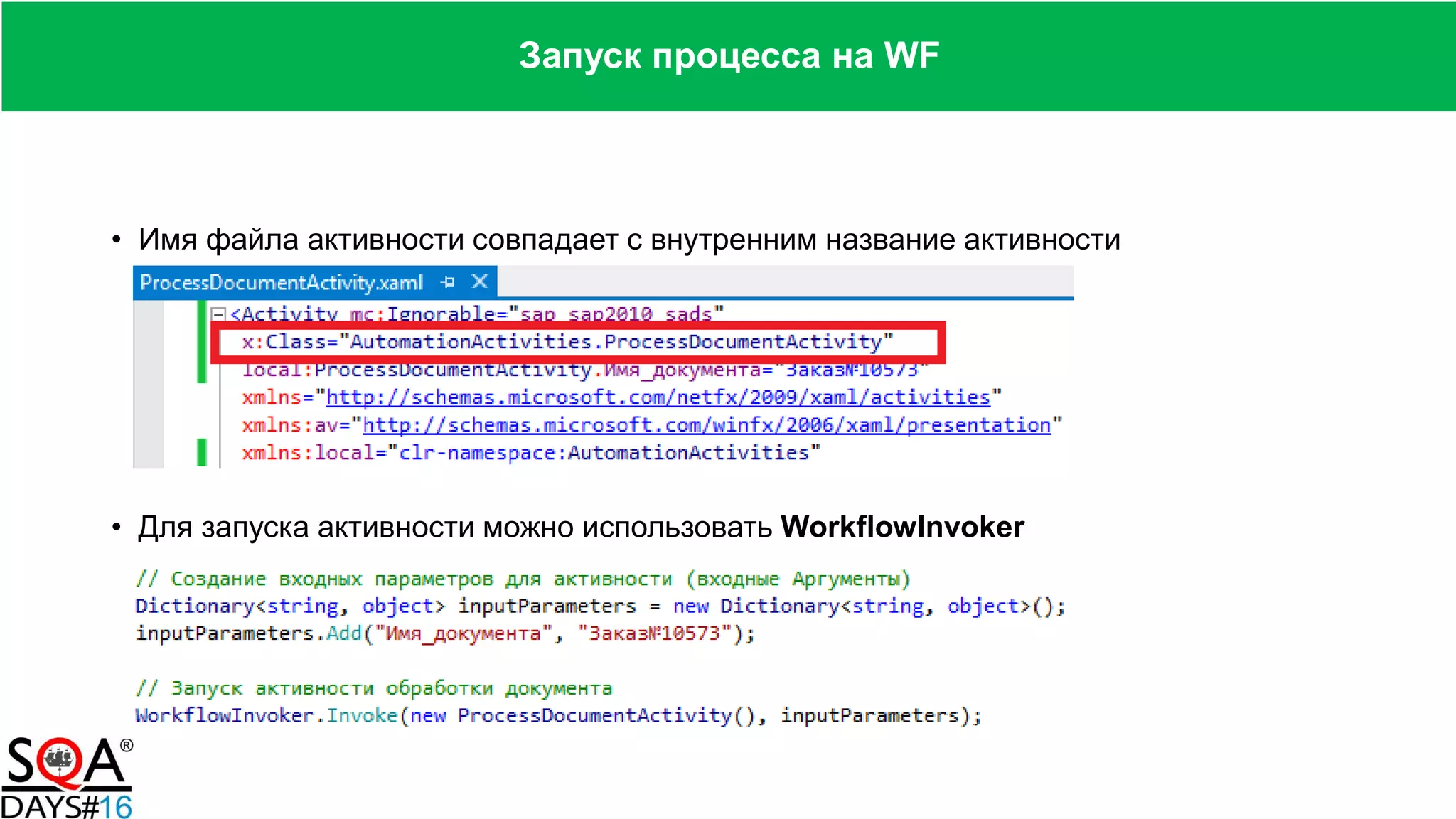Click the pin icon on the ProcessDocumentActivity.xaml tab

(x=447, y=282)
